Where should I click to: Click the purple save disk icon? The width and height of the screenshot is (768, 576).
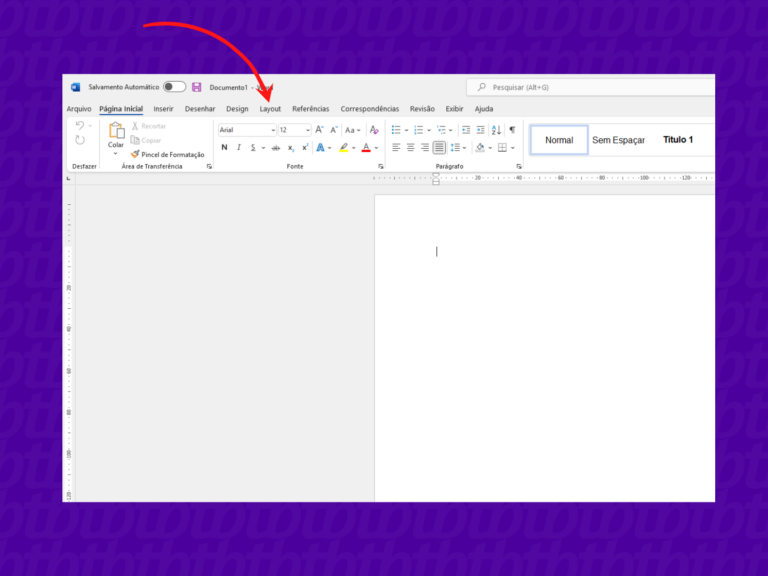[x=196, y=87]
